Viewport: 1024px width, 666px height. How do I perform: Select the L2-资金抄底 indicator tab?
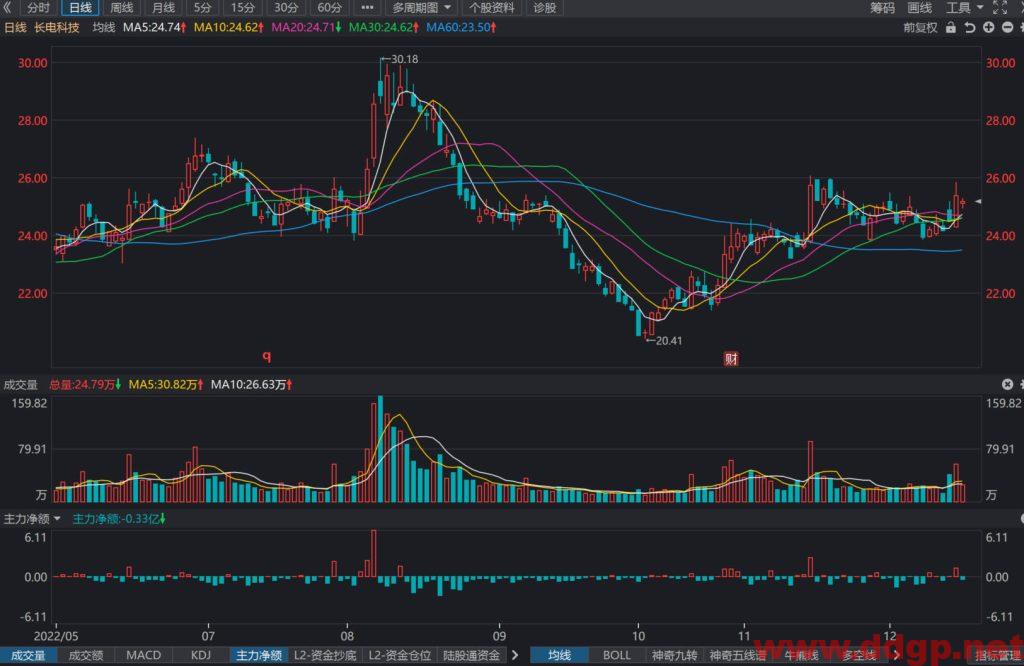click(325, 656)
